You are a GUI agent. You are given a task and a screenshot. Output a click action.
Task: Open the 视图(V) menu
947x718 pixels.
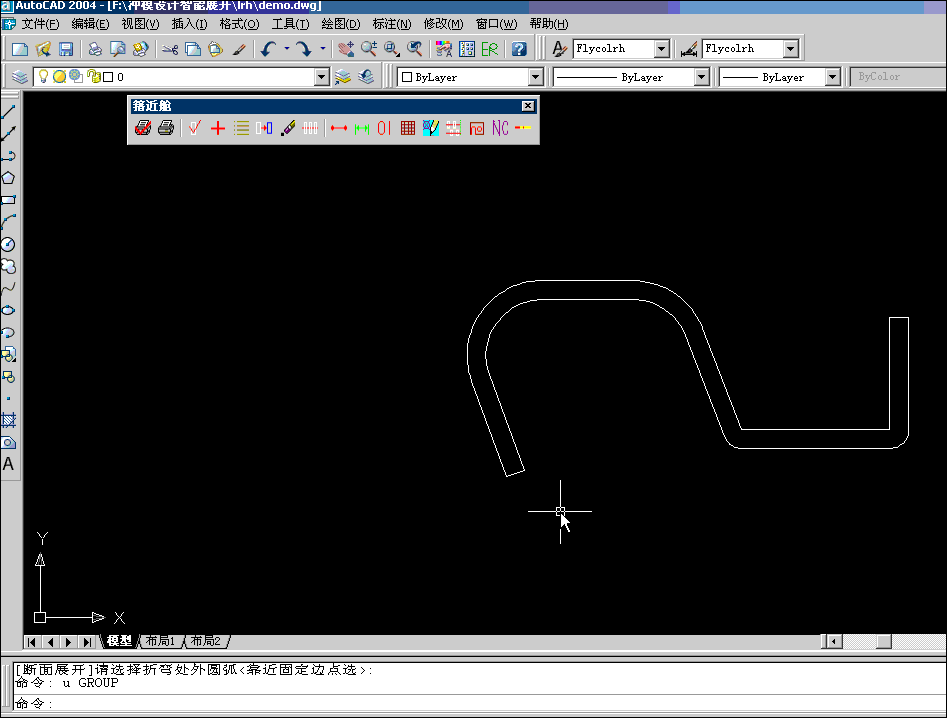point(140,24)
